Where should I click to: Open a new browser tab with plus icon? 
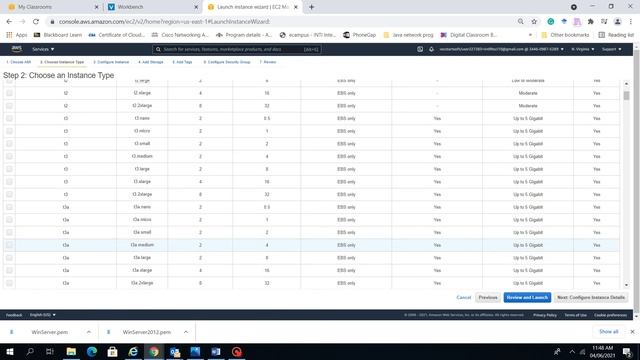pyautogui.click(x=311, y=7)
